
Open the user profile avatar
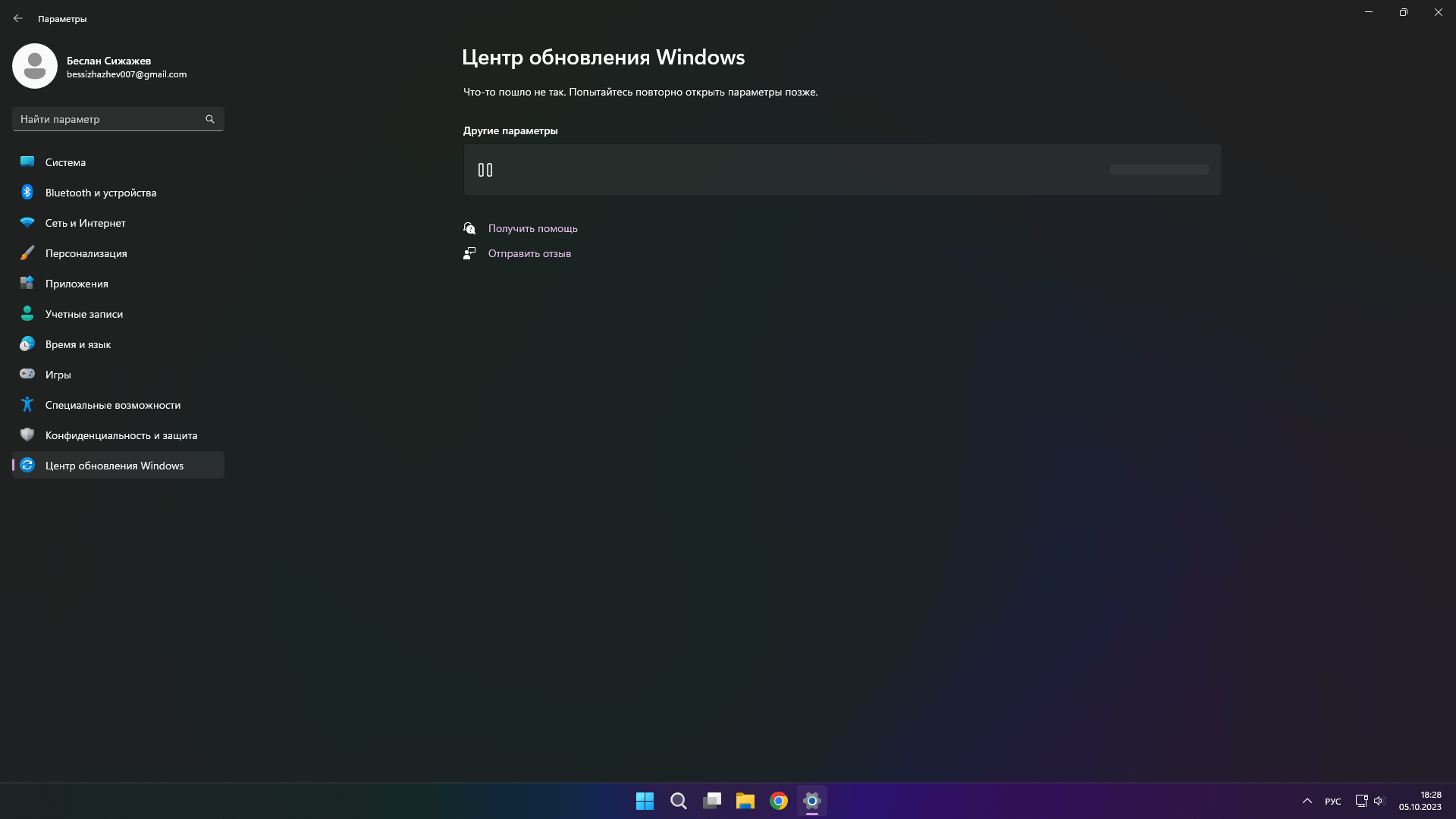35,66
